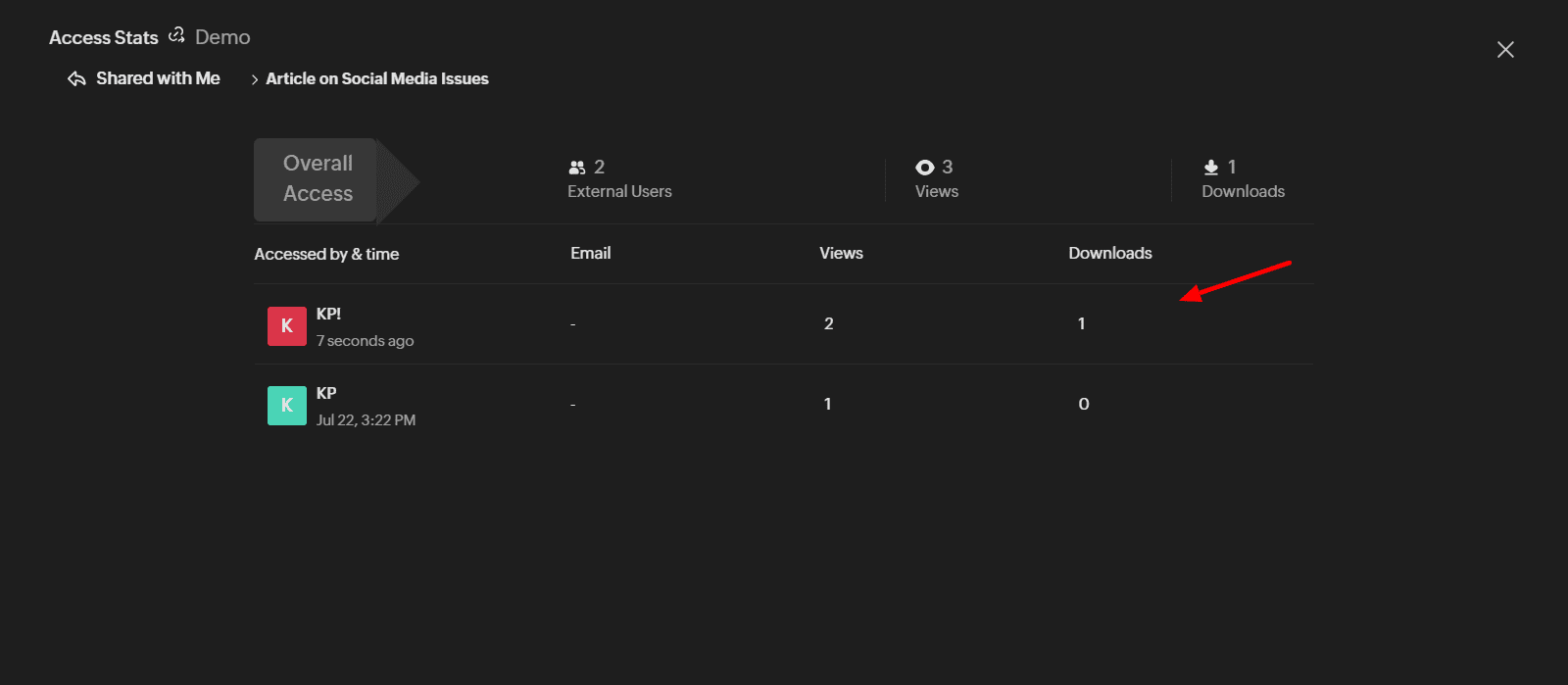The image size is (1568, 685).
Task: Sort by the Accessed by & time header
Action: pos(326,255)
